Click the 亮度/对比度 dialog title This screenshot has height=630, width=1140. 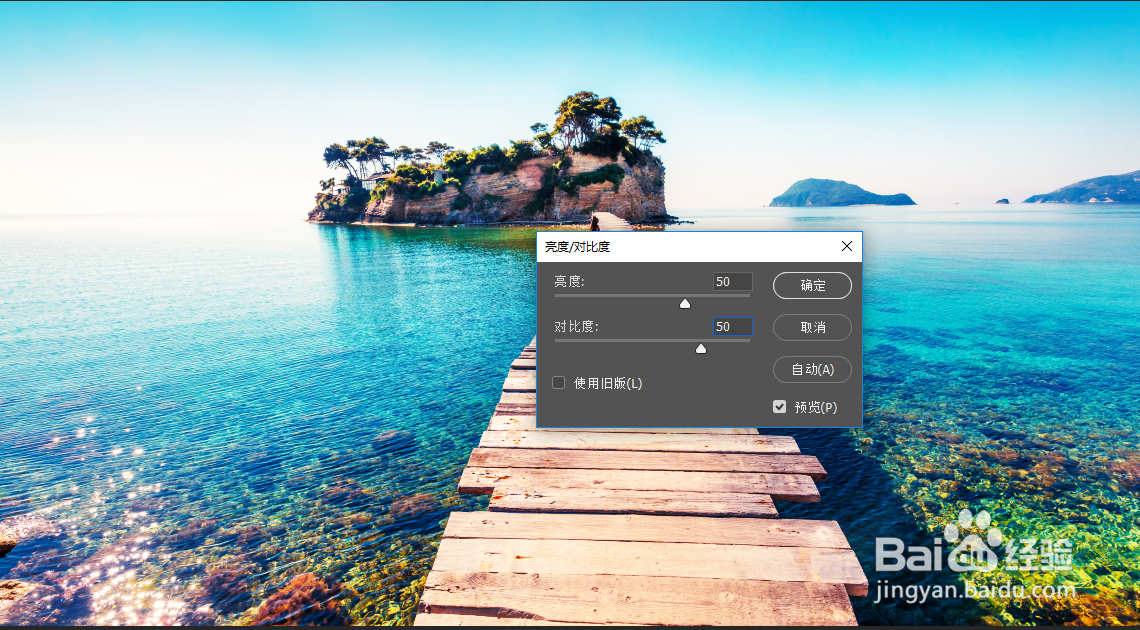(577, 247)
